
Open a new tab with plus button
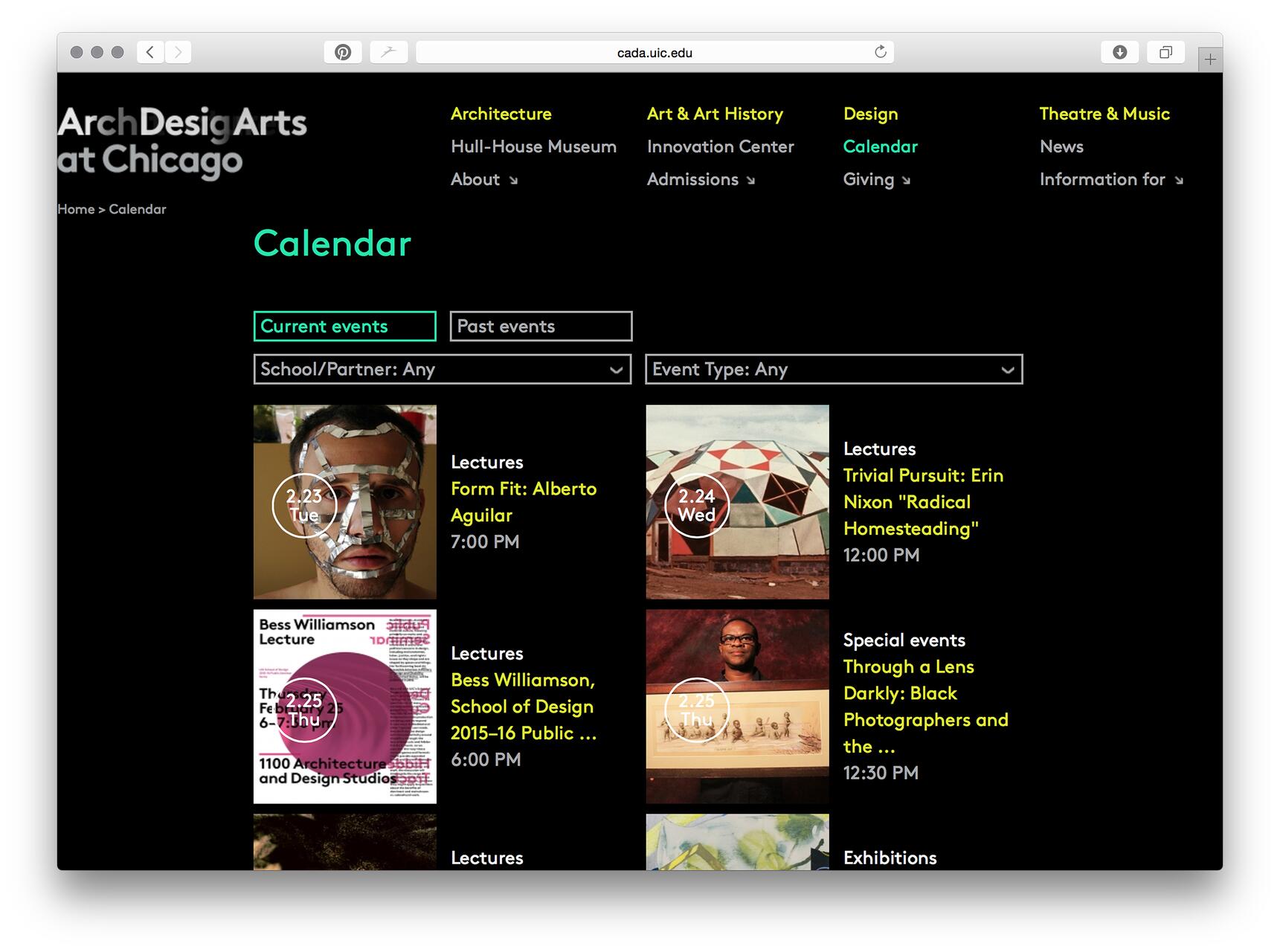pyautogui.click(x=1210, y=59)
